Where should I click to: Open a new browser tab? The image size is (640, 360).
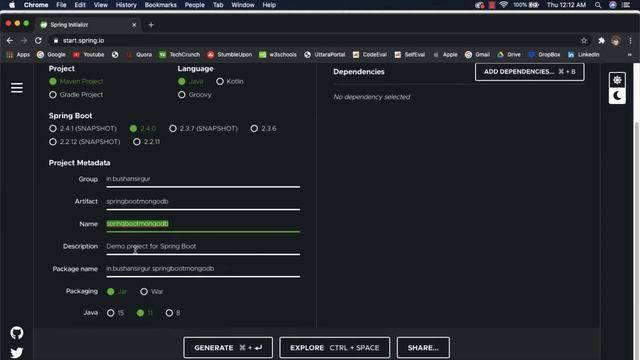coord(151,25)
